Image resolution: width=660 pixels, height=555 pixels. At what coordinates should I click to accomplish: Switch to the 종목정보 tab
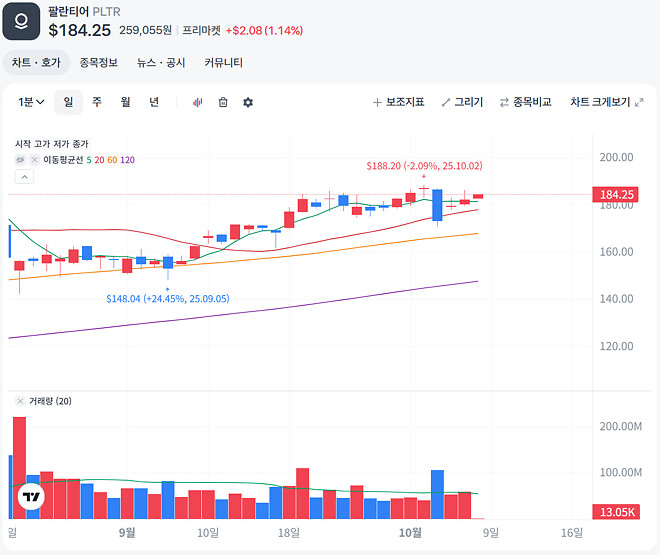click(x=99, y=63)
